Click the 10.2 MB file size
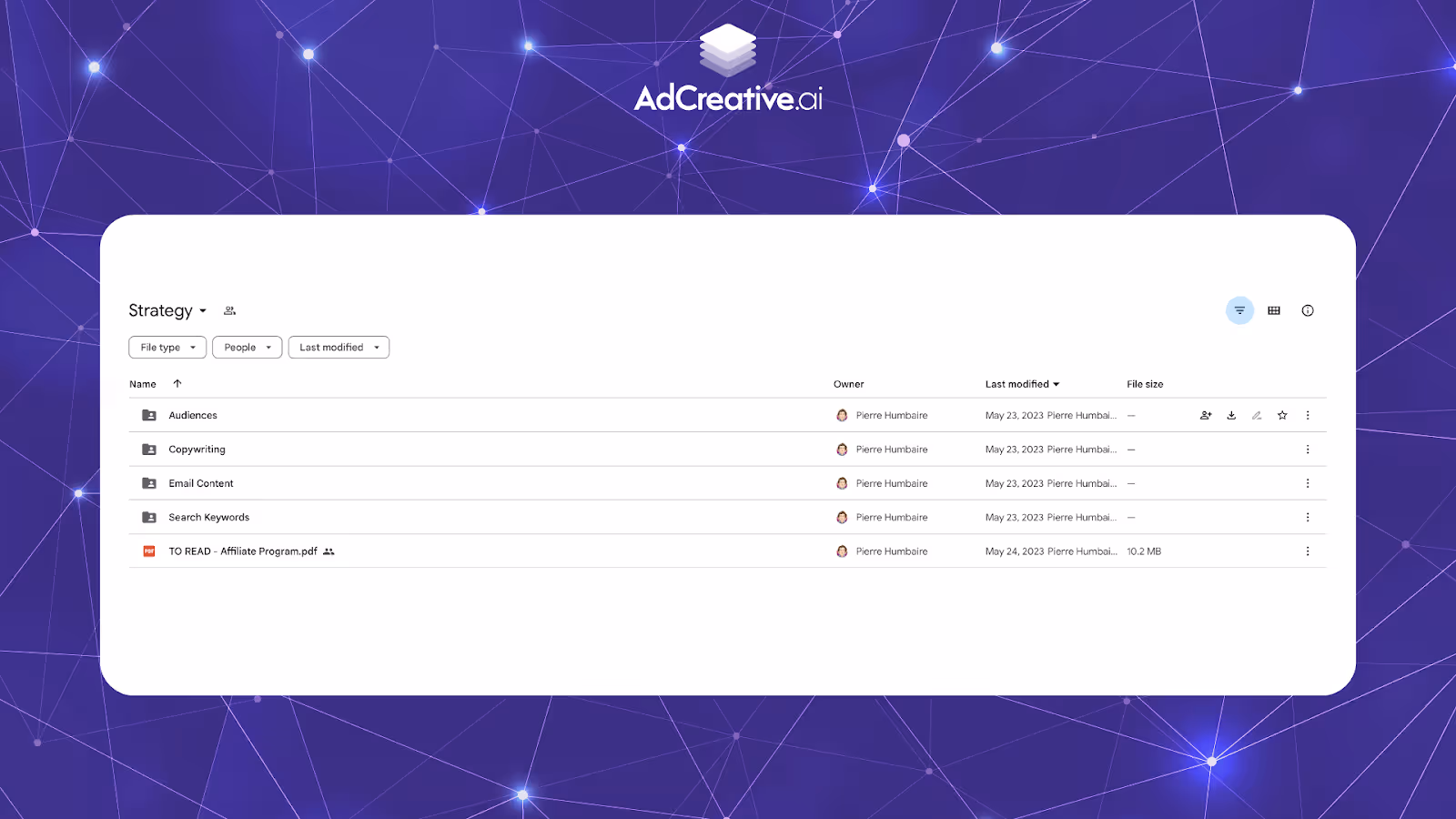This screenshot has height=819, width=1456. [x=1144, y=551]
